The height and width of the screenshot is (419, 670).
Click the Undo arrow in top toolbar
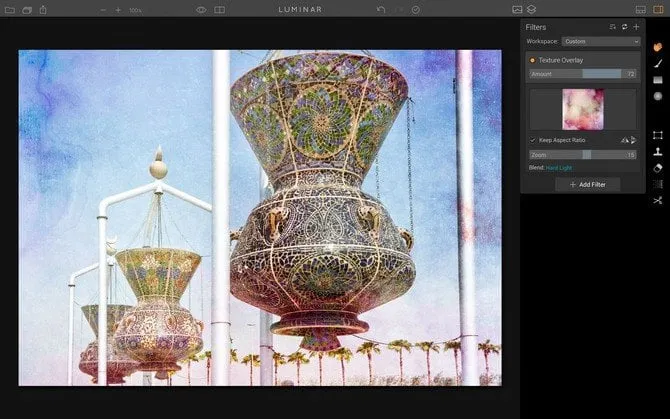(x=381, y=9)
